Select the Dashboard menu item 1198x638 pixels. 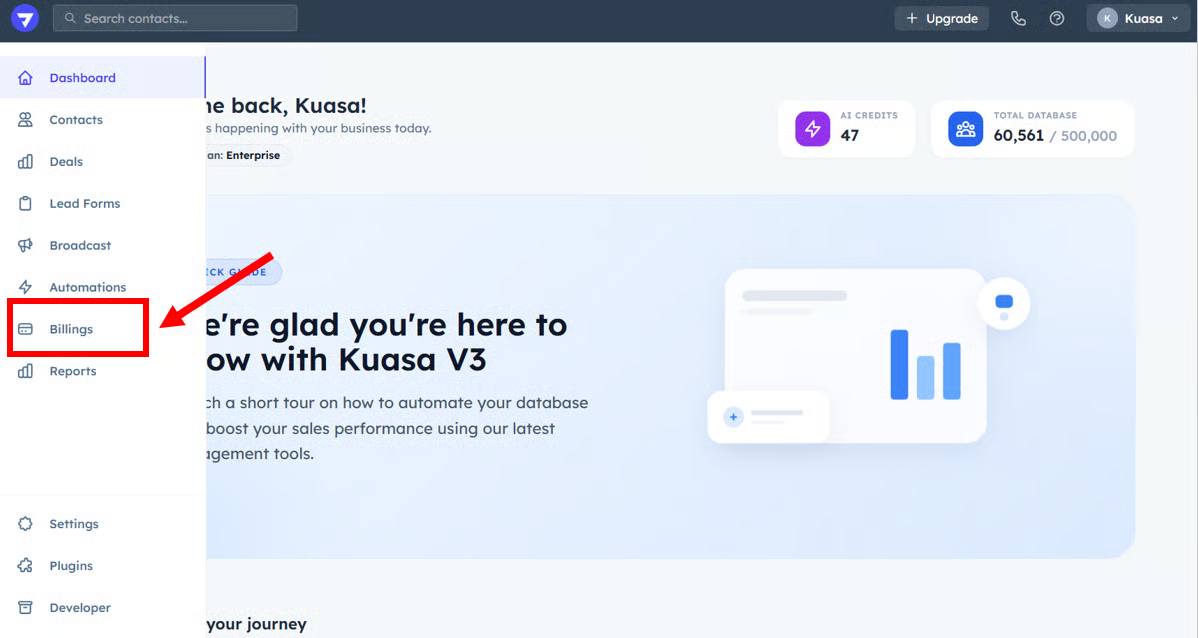click(x=82, y=78)
